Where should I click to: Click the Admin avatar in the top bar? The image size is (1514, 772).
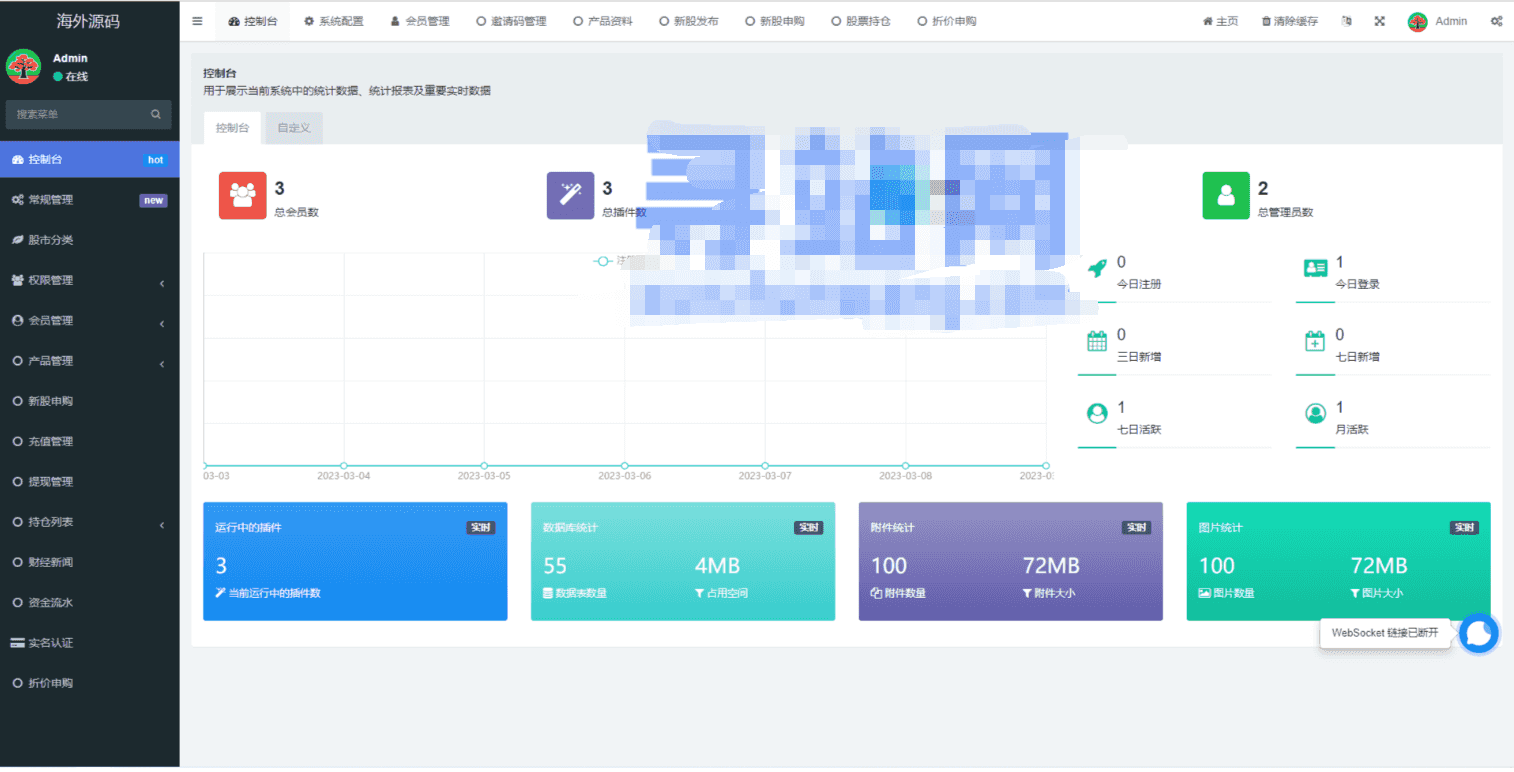click(x=1417, y=21)
